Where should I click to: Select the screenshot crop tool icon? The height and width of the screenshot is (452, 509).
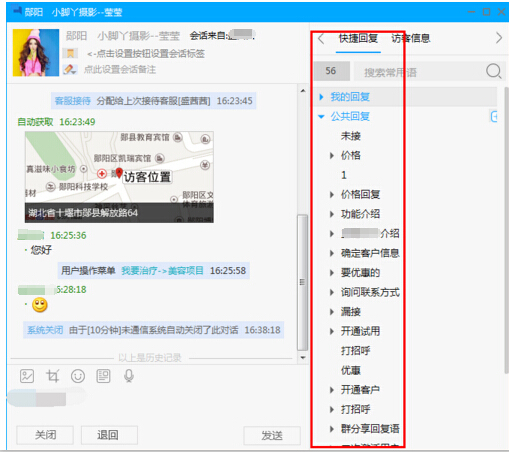tap(53, 376)
